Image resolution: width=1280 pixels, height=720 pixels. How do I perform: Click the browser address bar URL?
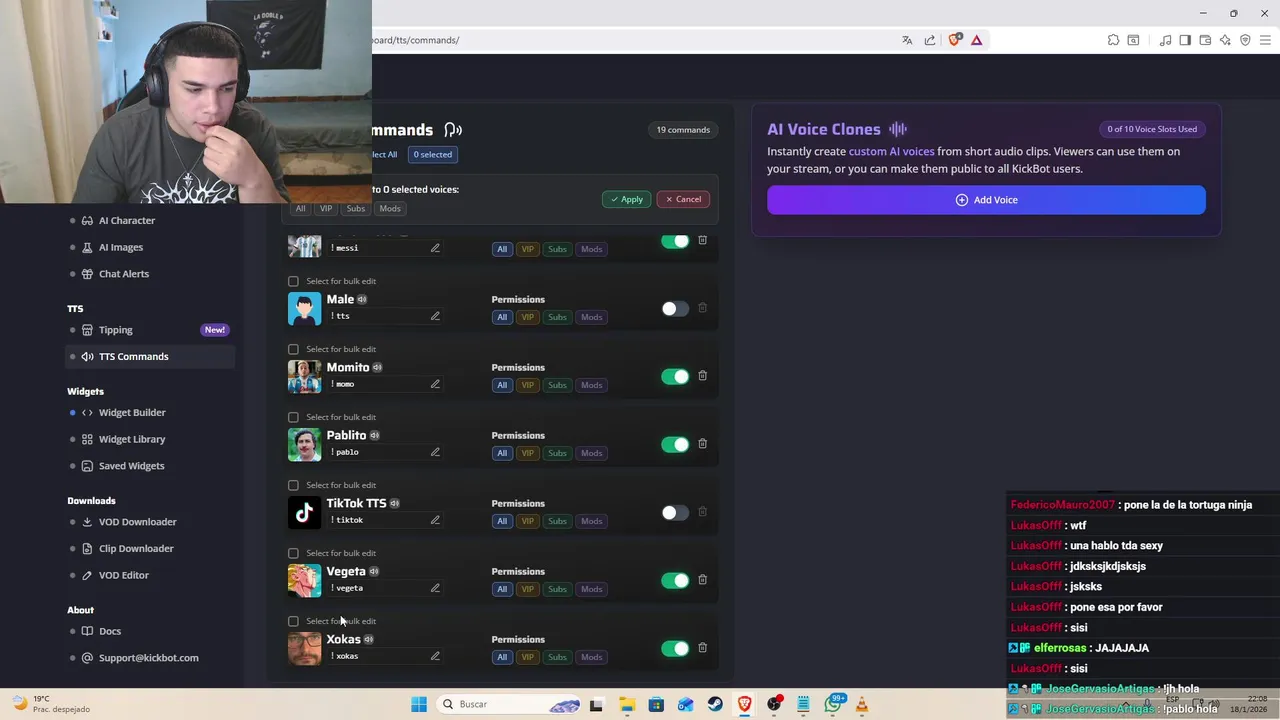tap(415, 40)
